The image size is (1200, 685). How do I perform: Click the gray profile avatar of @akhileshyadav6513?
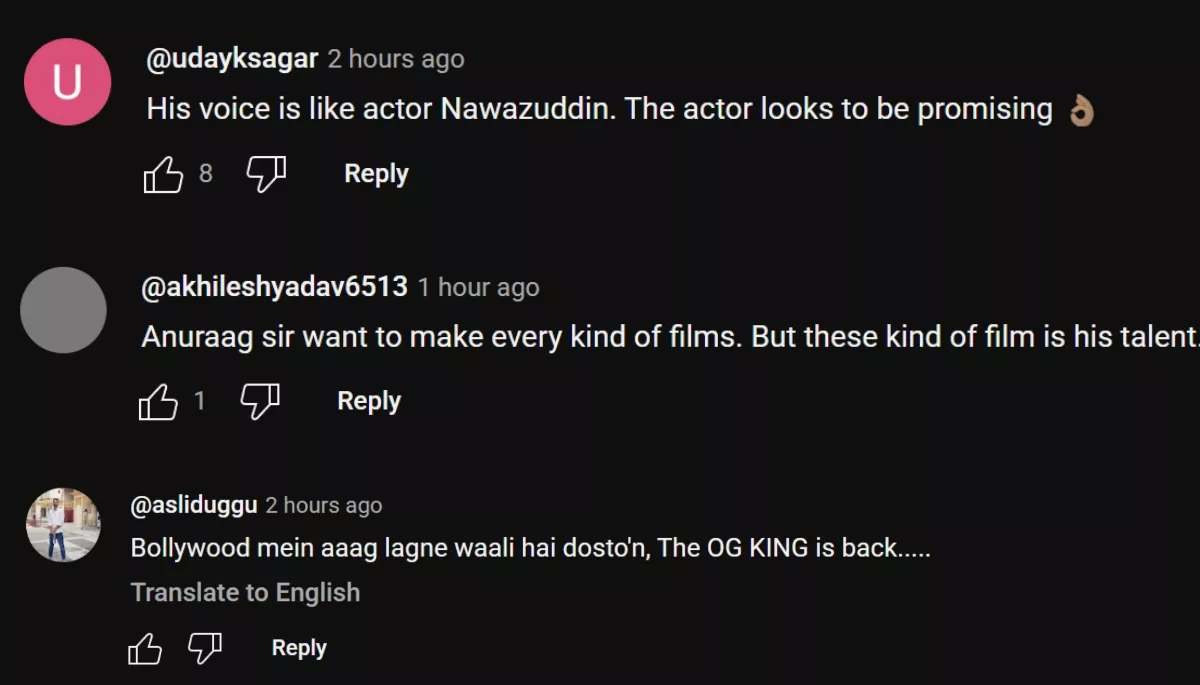click(x=63, y=310)
